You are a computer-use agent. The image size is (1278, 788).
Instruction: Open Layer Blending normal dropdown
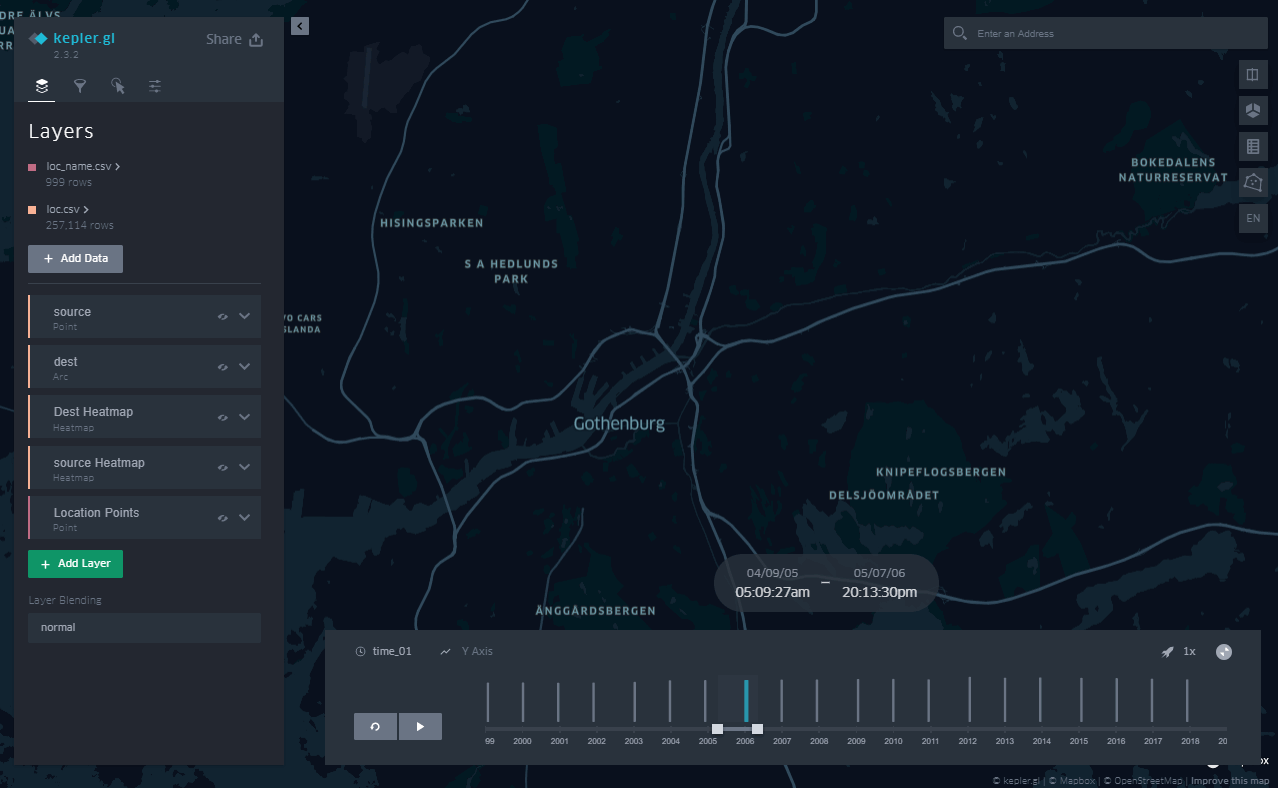(x=144, y=628)
